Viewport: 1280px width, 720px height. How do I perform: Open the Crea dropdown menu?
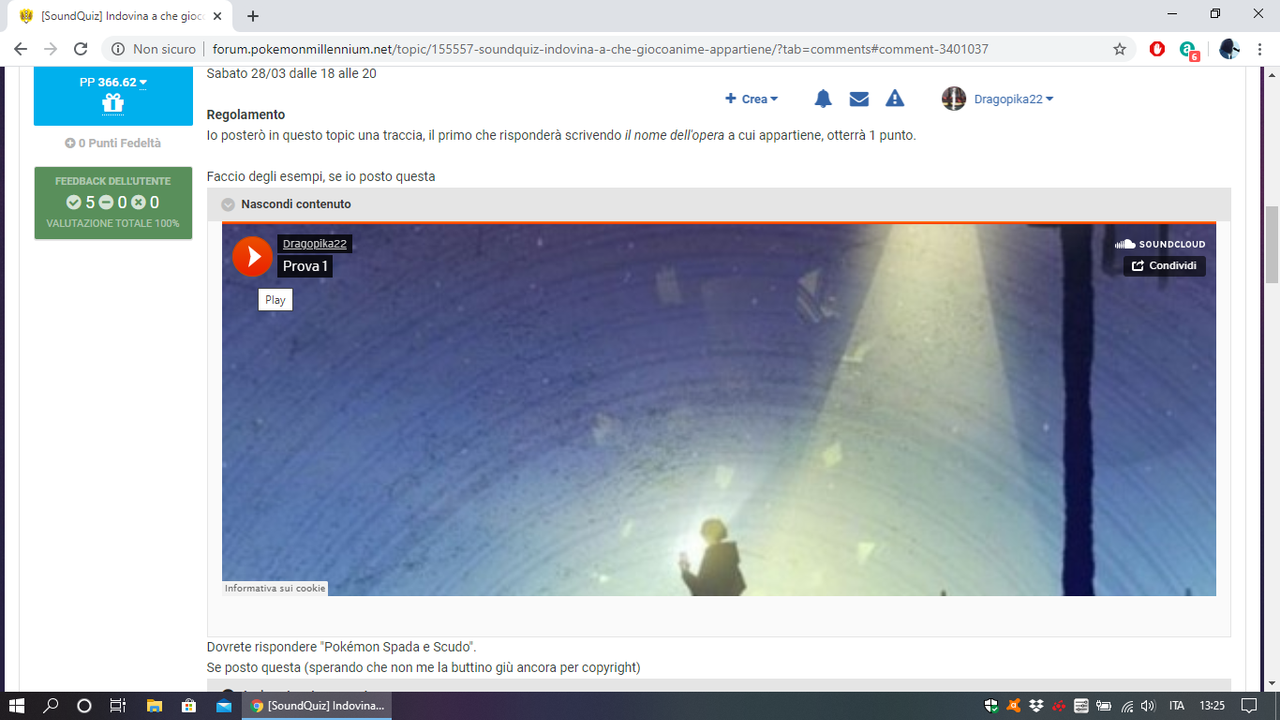tap(752, 98)
